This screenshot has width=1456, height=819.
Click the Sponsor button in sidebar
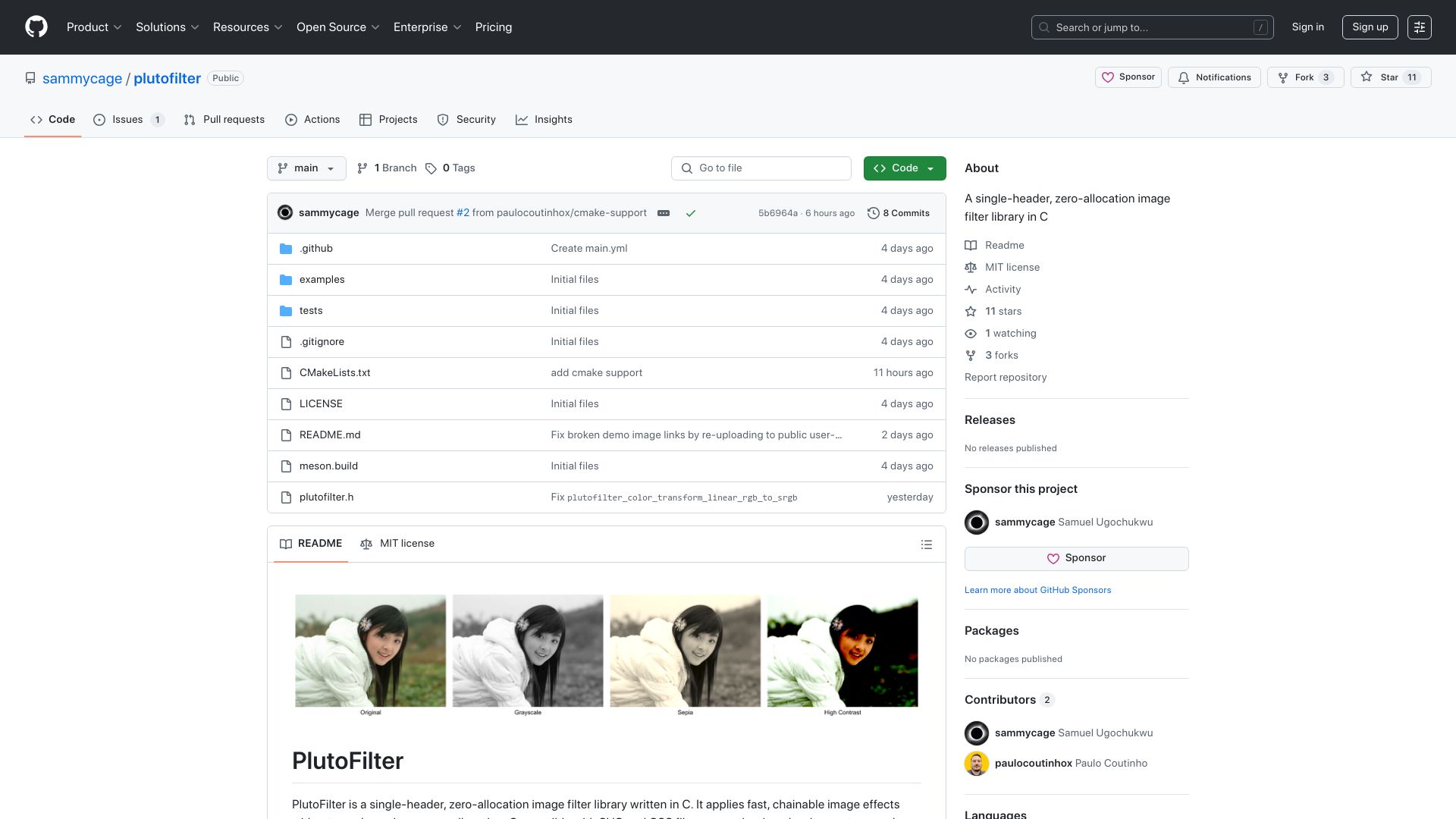click(x=1076, y=559)
